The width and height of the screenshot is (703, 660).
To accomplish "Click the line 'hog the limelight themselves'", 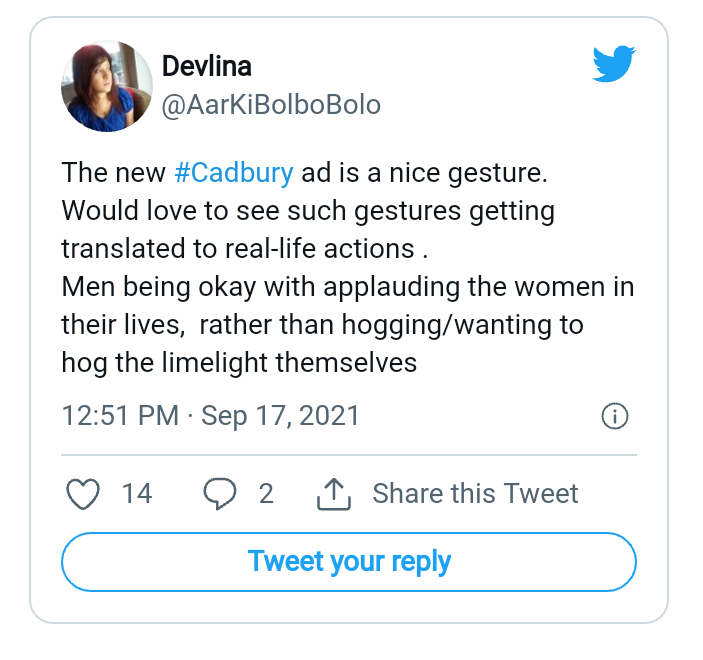I will 239,363.
